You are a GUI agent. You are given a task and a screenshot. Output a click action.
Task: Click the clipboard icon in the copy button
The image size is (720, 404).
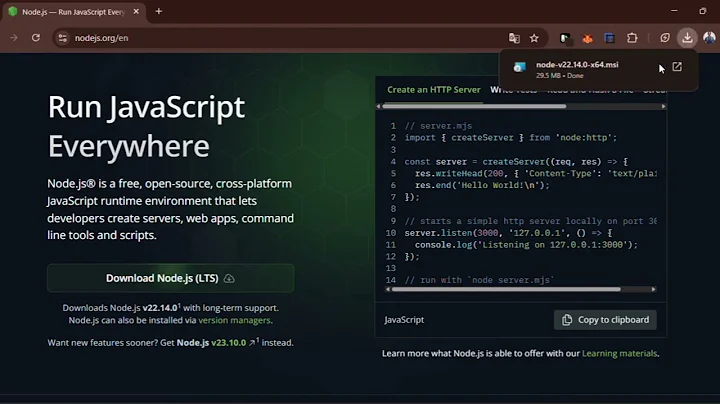coord(567,320)
